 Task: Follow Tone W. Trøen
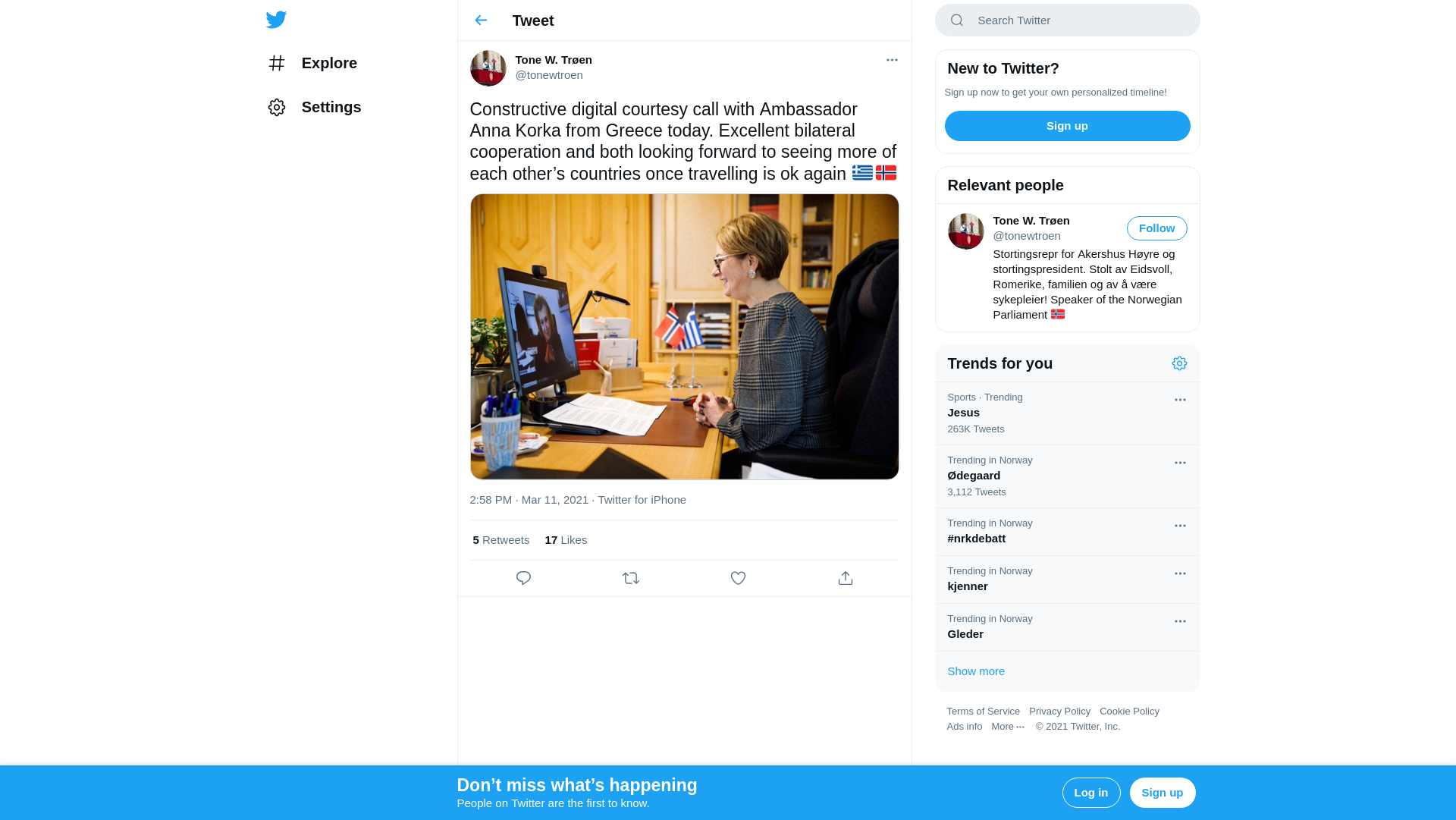tap(1156, 228)
